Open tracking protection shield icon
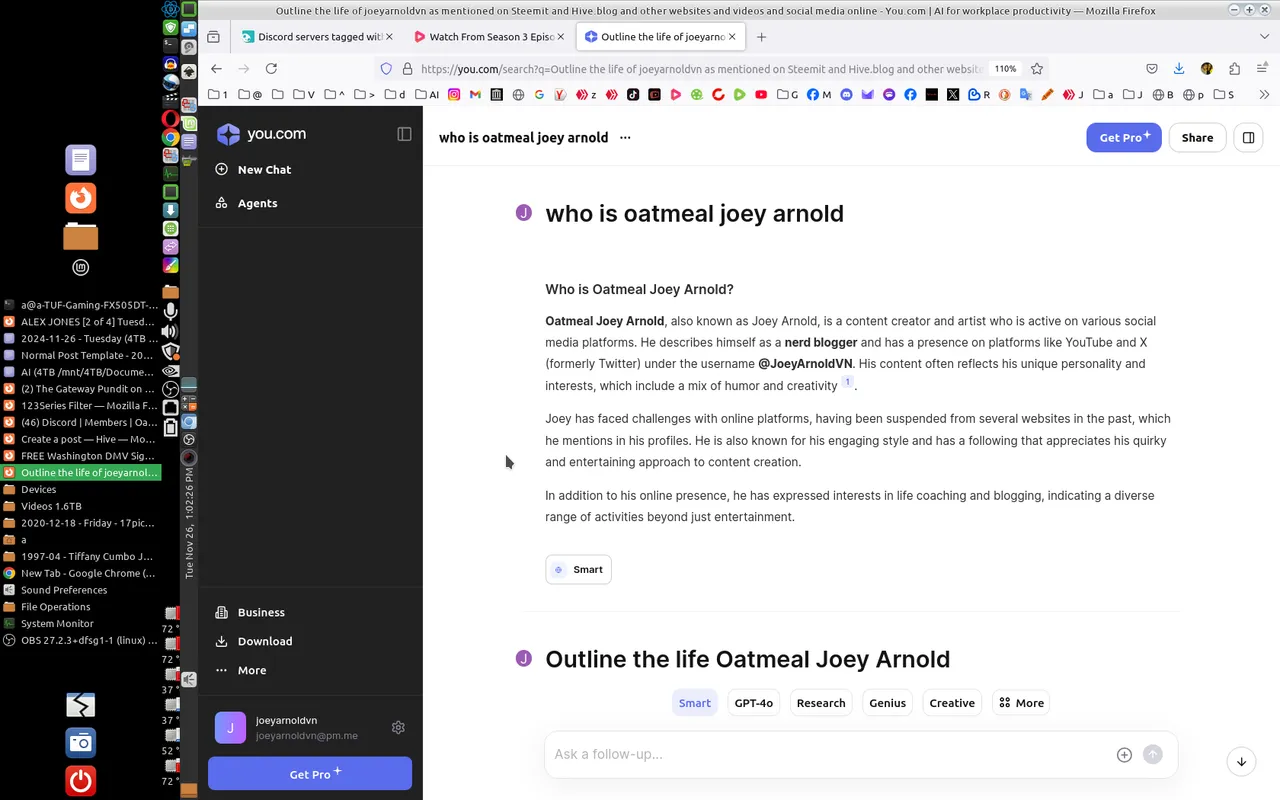The image size is (1280, 800). (x=386, y=69)
